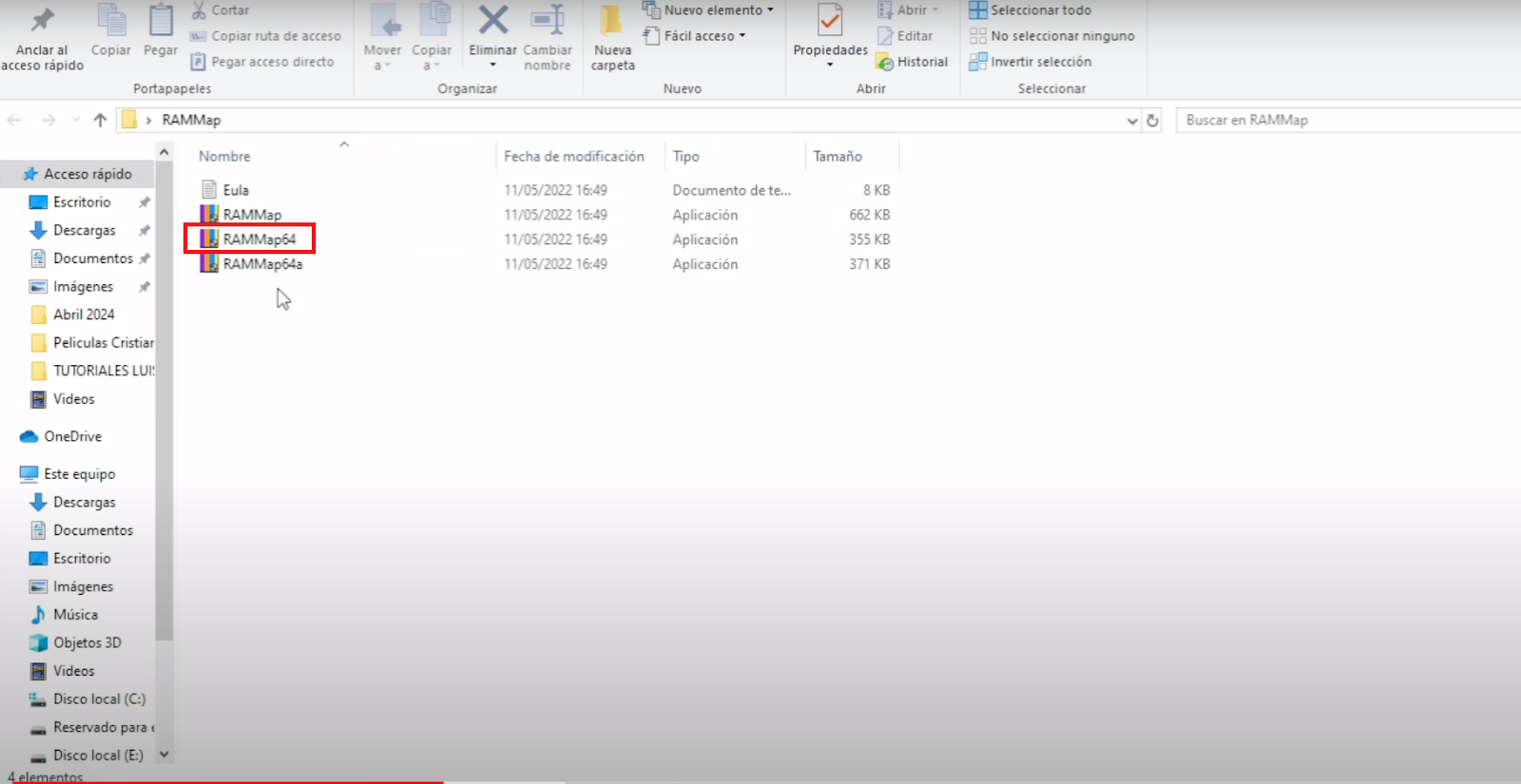Click Copiar ruta de acceso
This screenshot has height=784, width=1521.
(265, 36)
